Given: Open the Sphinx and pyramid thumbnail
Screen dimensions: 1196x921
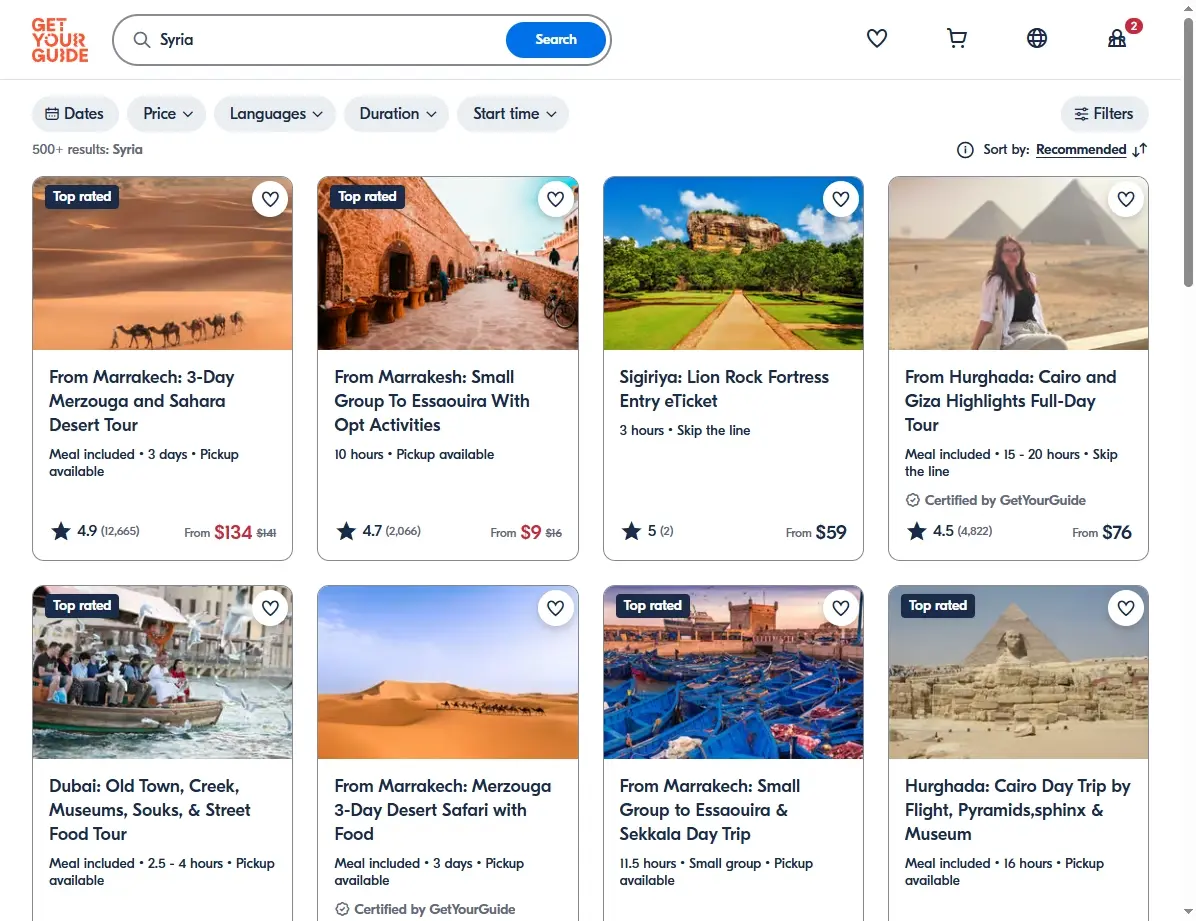Looking at the screenshot, I should (x=1018, y=672).
